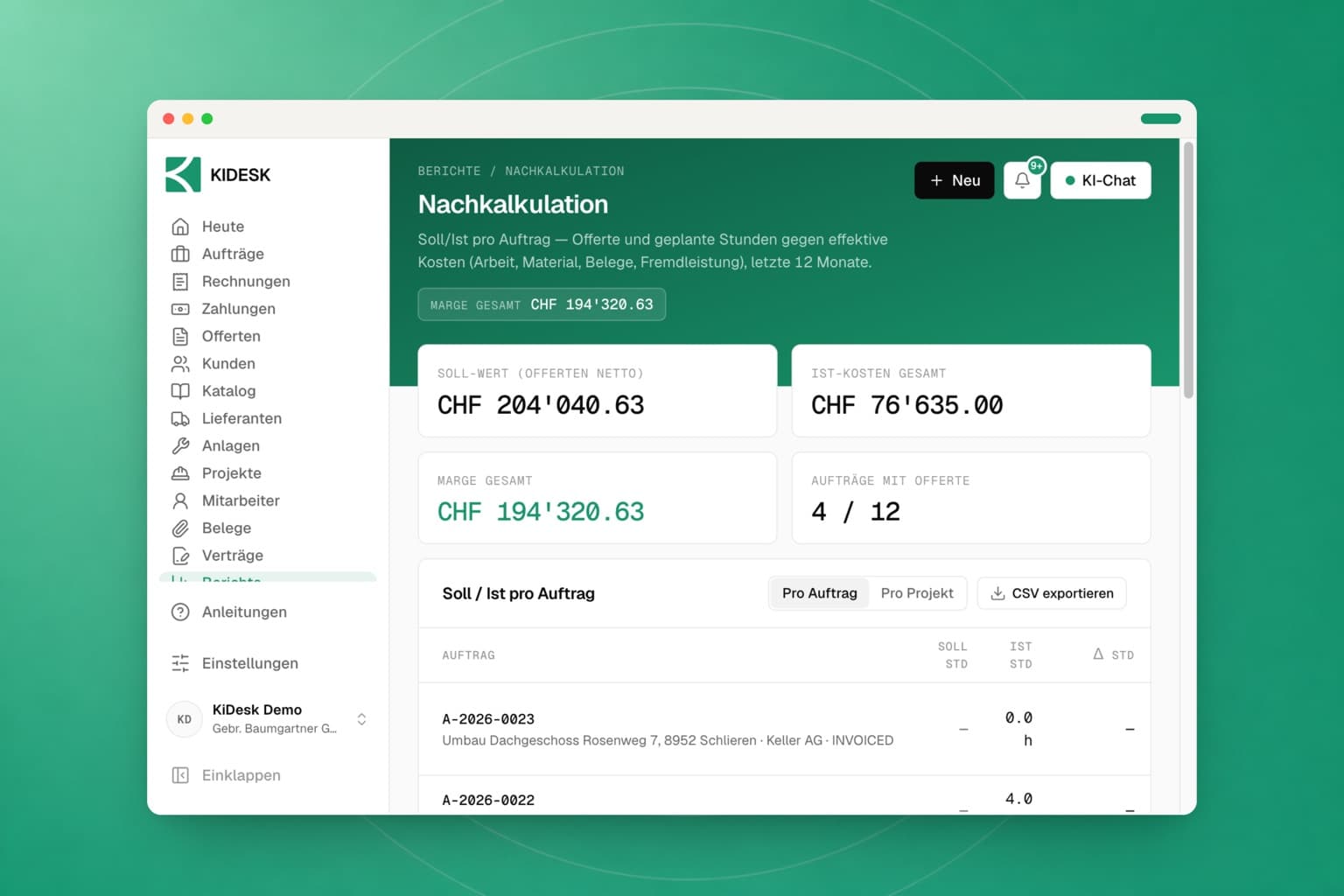1344x896 pixels.
Task: Select the Lieferanten truck icon
Action: coord(180,418)
